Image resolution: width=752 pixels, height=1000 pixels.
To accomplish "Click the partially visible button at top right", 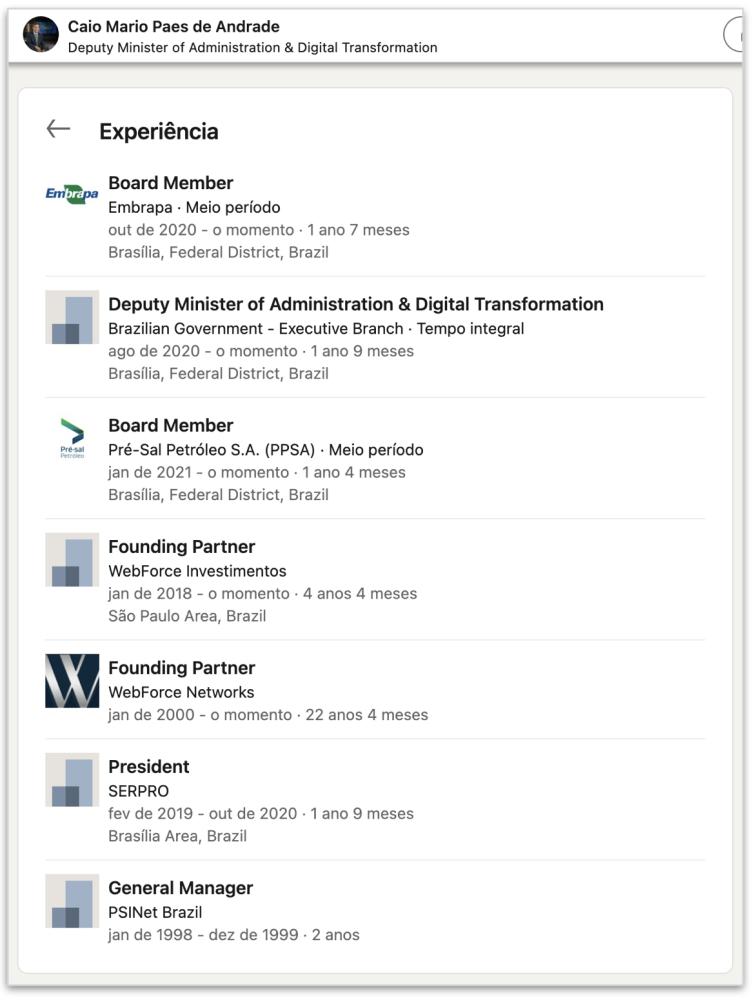I will pyautogui.click(x=737, y=36).
